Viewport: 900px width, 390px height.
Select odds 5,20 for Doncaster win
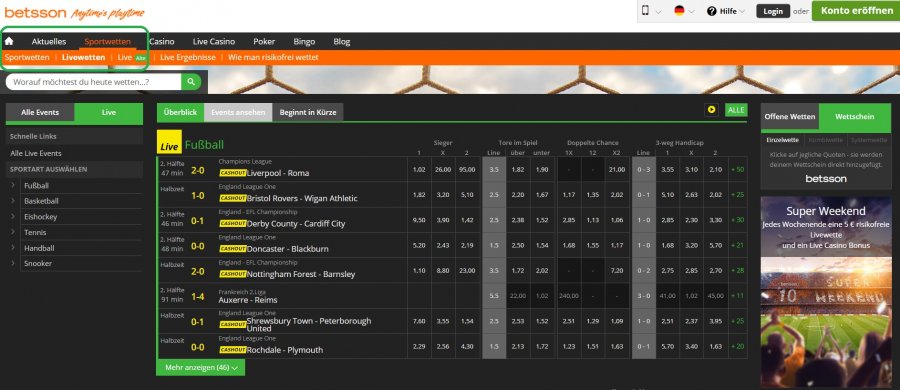pos(419,245)
